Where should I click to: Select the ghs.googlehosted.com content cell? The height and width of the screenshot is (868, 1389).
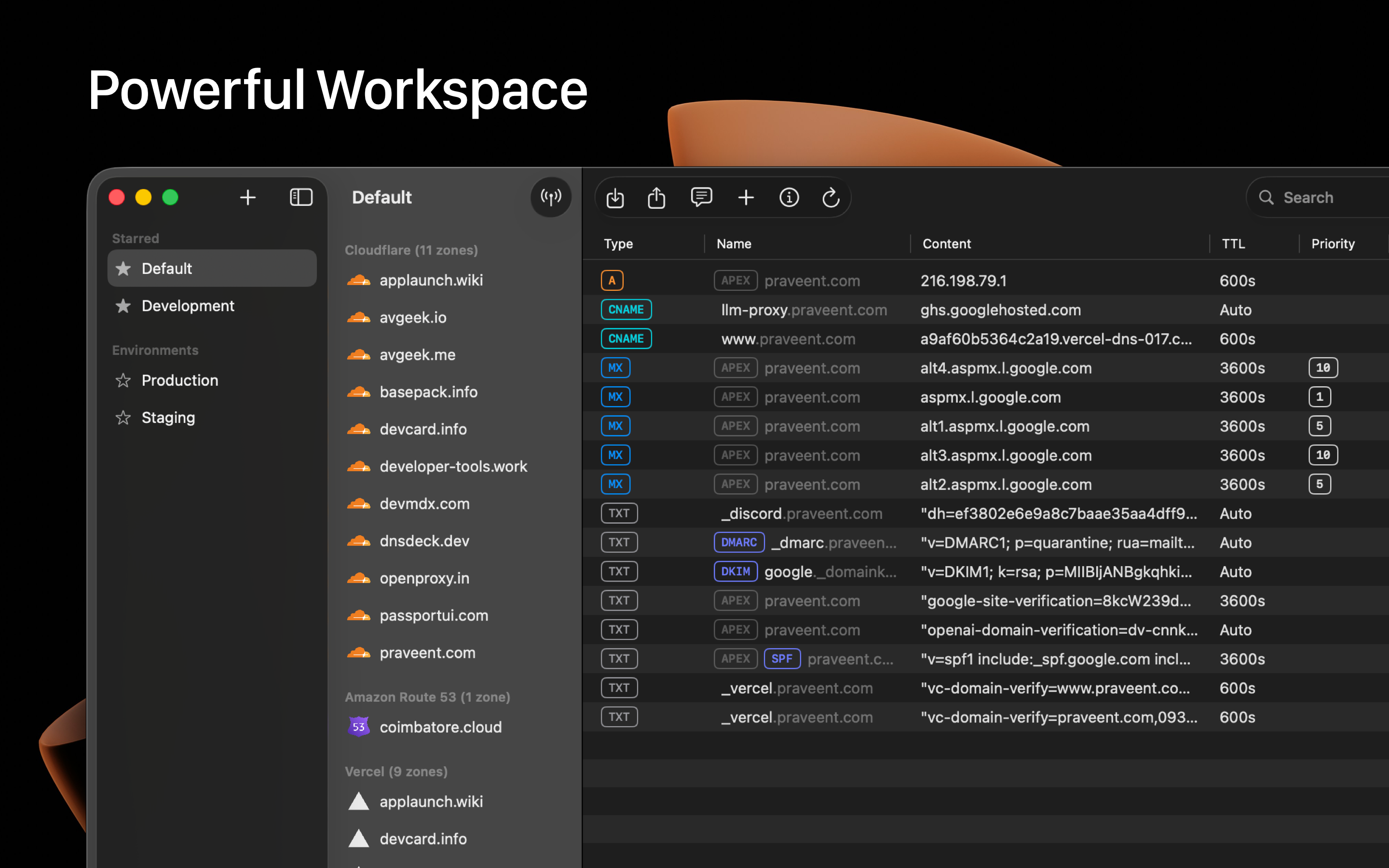click(x=1000, y=310)
